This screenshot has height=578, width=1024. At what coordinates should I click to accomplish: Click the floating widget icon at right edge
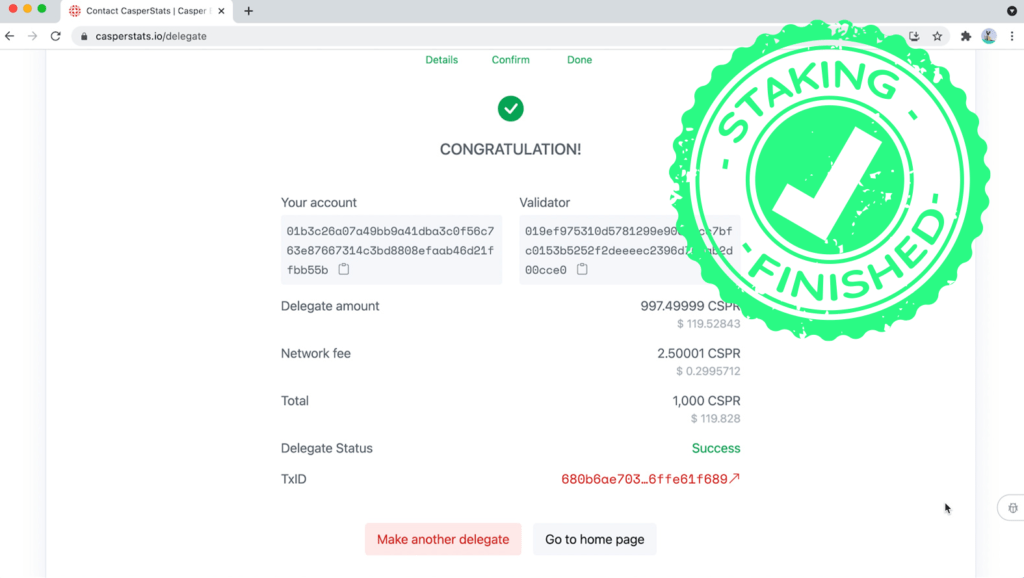tap(1012, 508)
